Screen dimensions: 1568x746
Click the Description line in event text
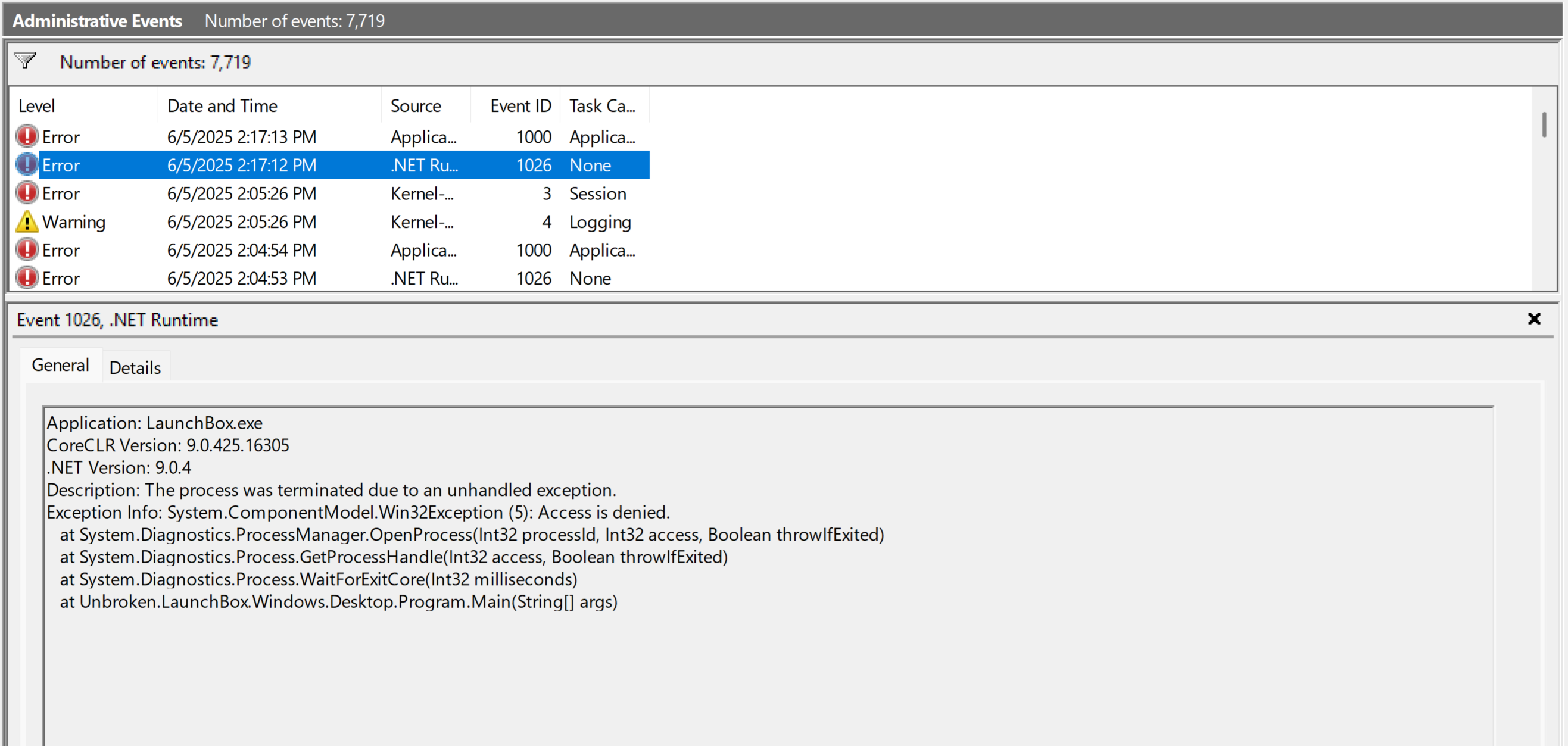click(331, 490)
